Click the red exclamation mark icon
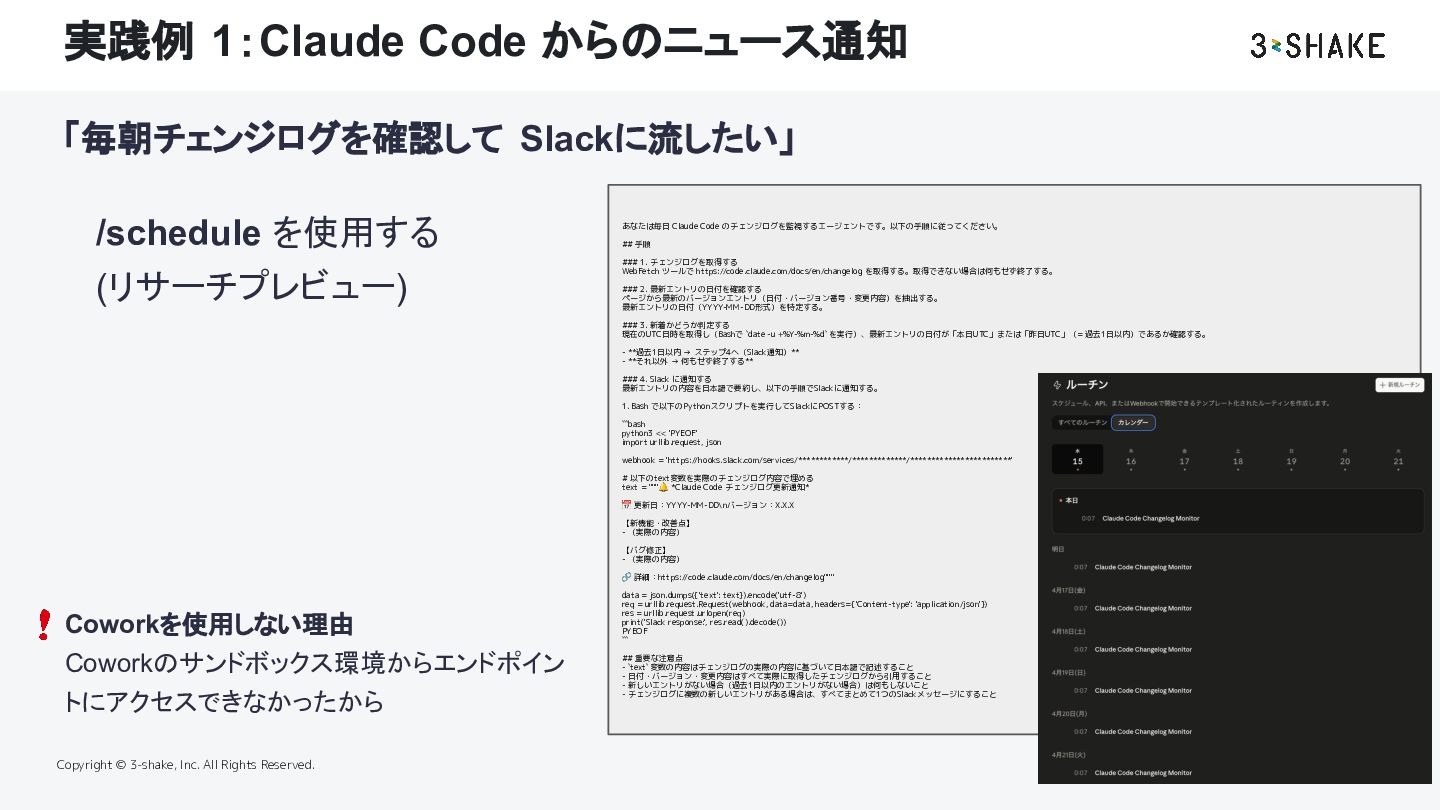This screenshot has width=1440, height=810. tap(43, 625)
